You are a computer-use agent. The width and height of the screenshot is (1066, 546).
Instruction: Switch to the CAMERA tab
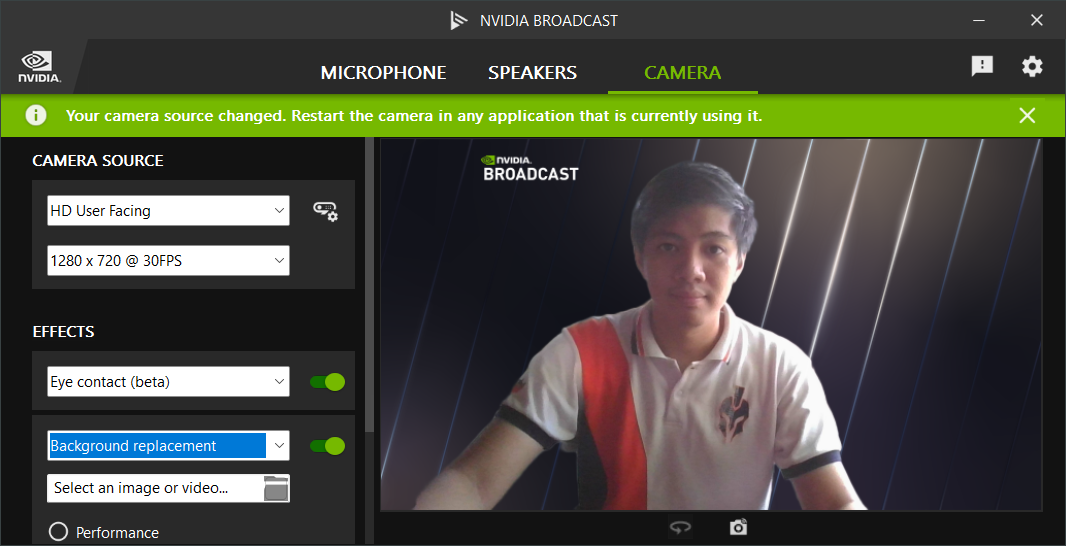tap(683, 73)
